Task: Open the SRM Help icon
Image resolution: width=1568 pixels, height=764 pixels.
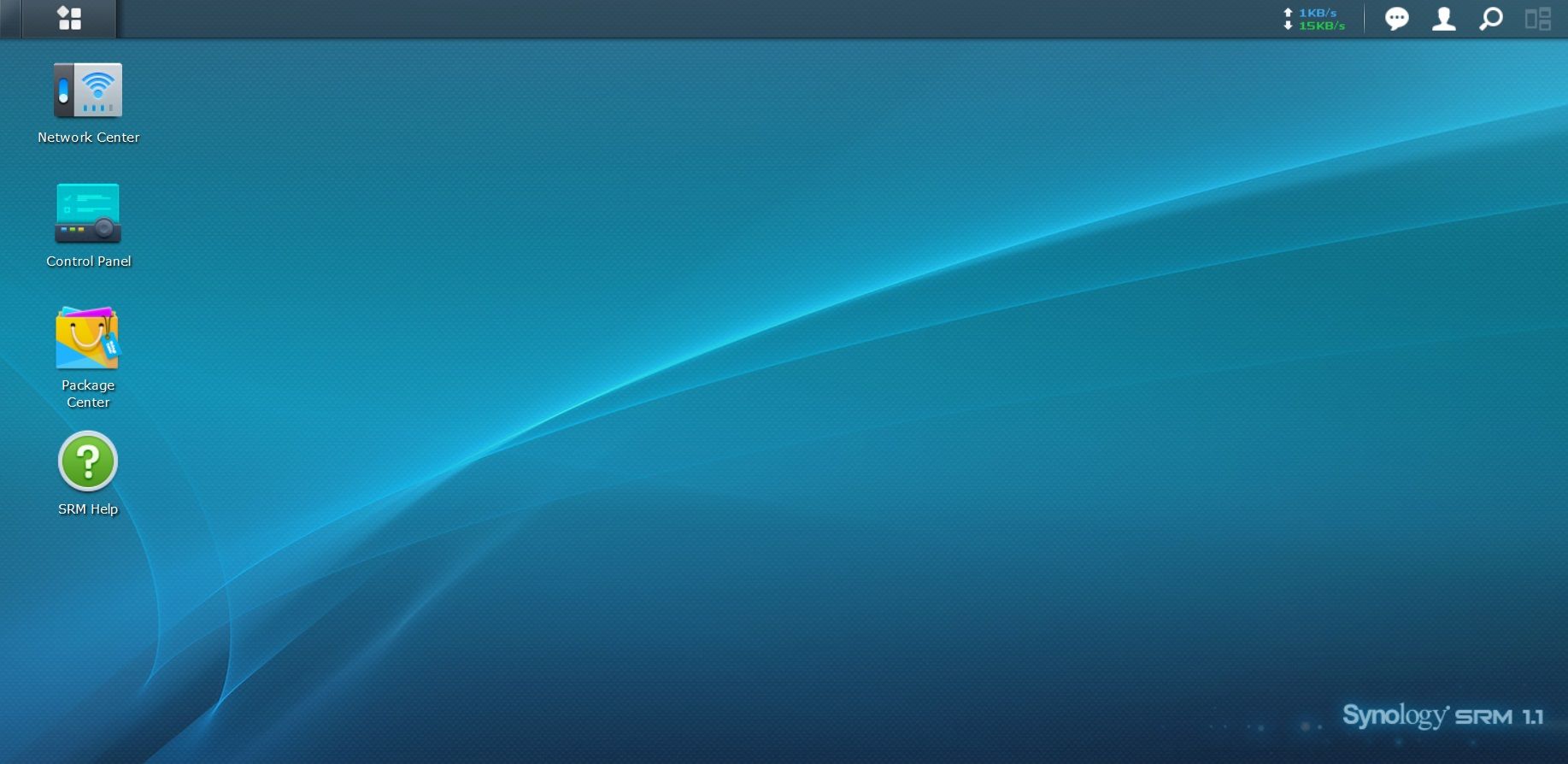Action: pyautogui.click(x=88, y=461)
